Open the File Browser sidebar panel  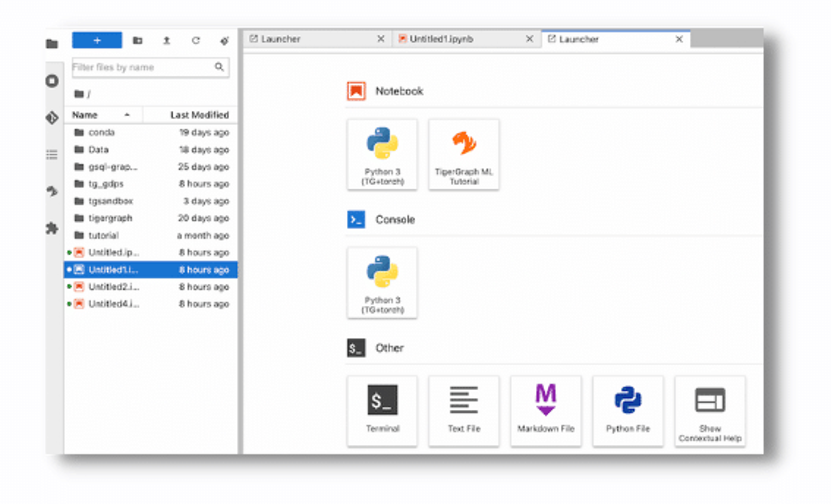click(x=52, y=44)
